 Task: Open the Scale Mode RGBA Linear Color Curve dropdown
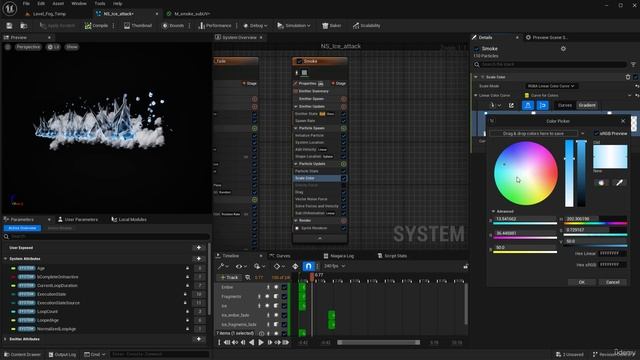pos(551,86)
